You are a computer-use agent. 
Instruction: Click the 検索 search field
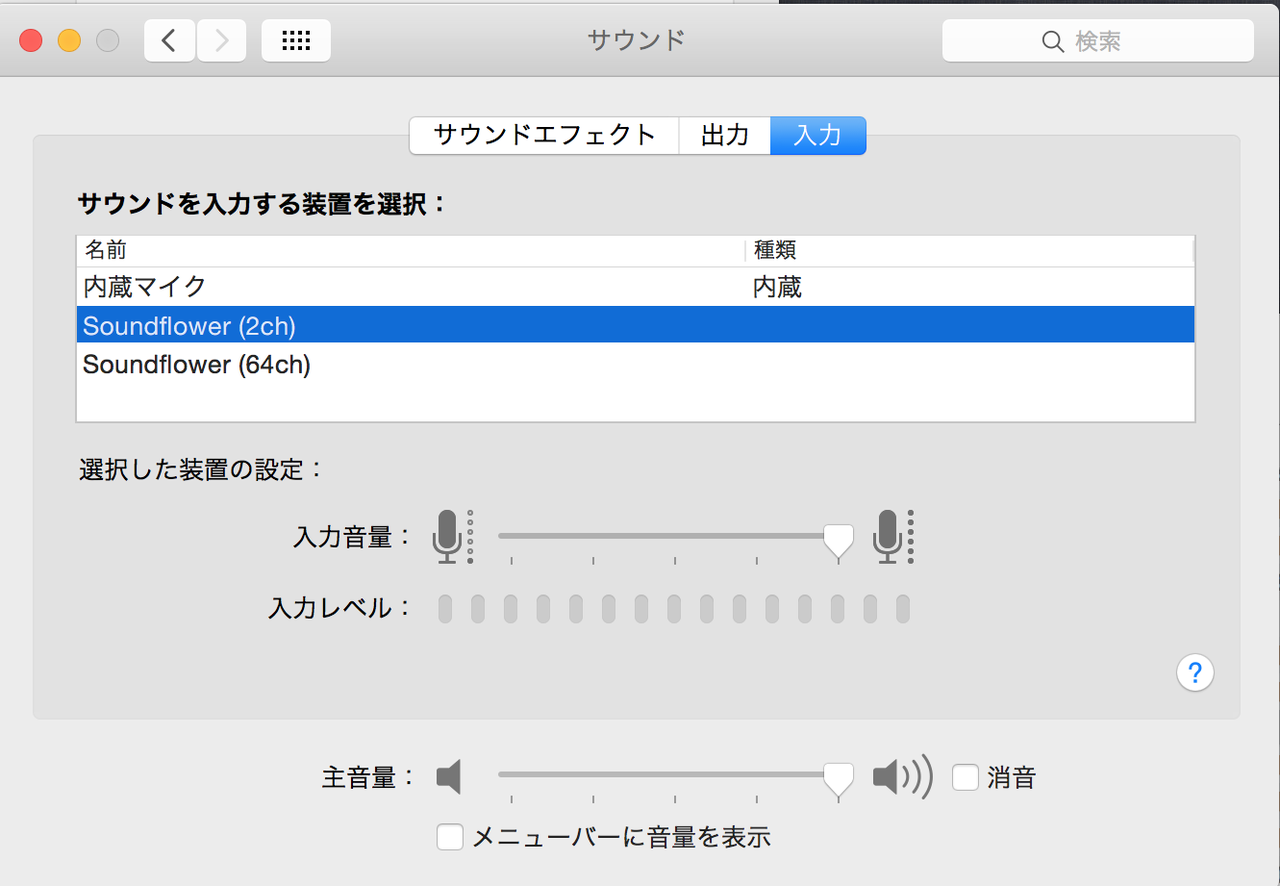point(1098,42)
